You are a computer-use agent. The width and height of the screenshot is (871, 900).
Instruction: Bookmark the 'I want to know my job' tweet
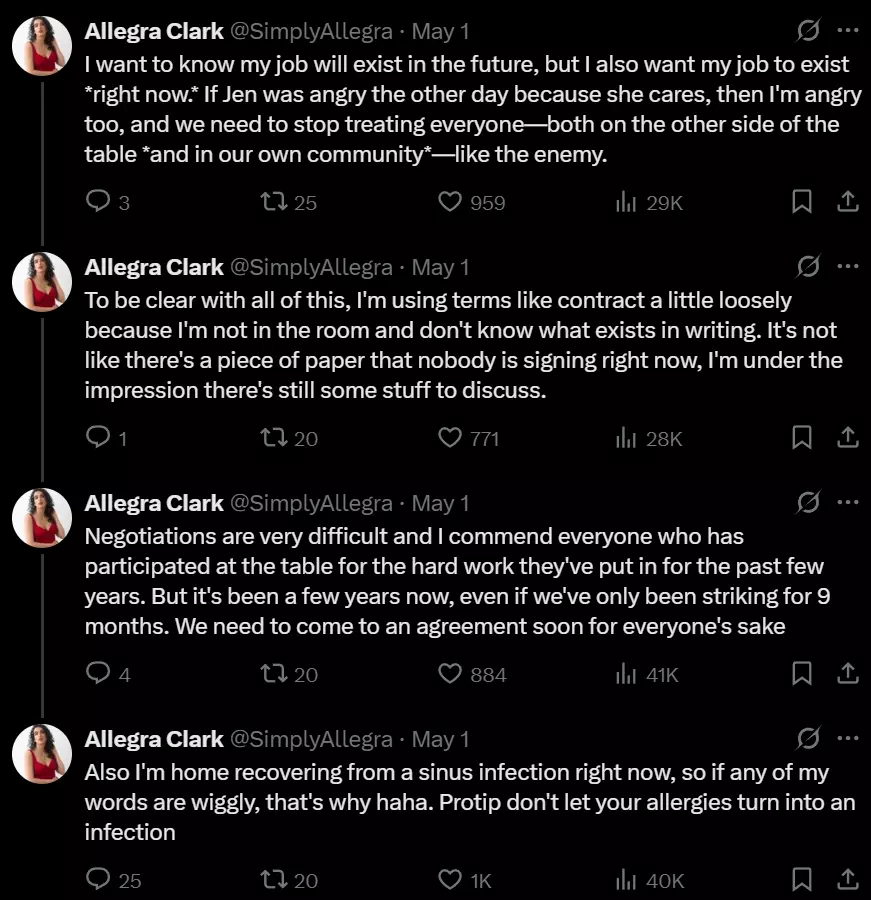tap(802, 201)
